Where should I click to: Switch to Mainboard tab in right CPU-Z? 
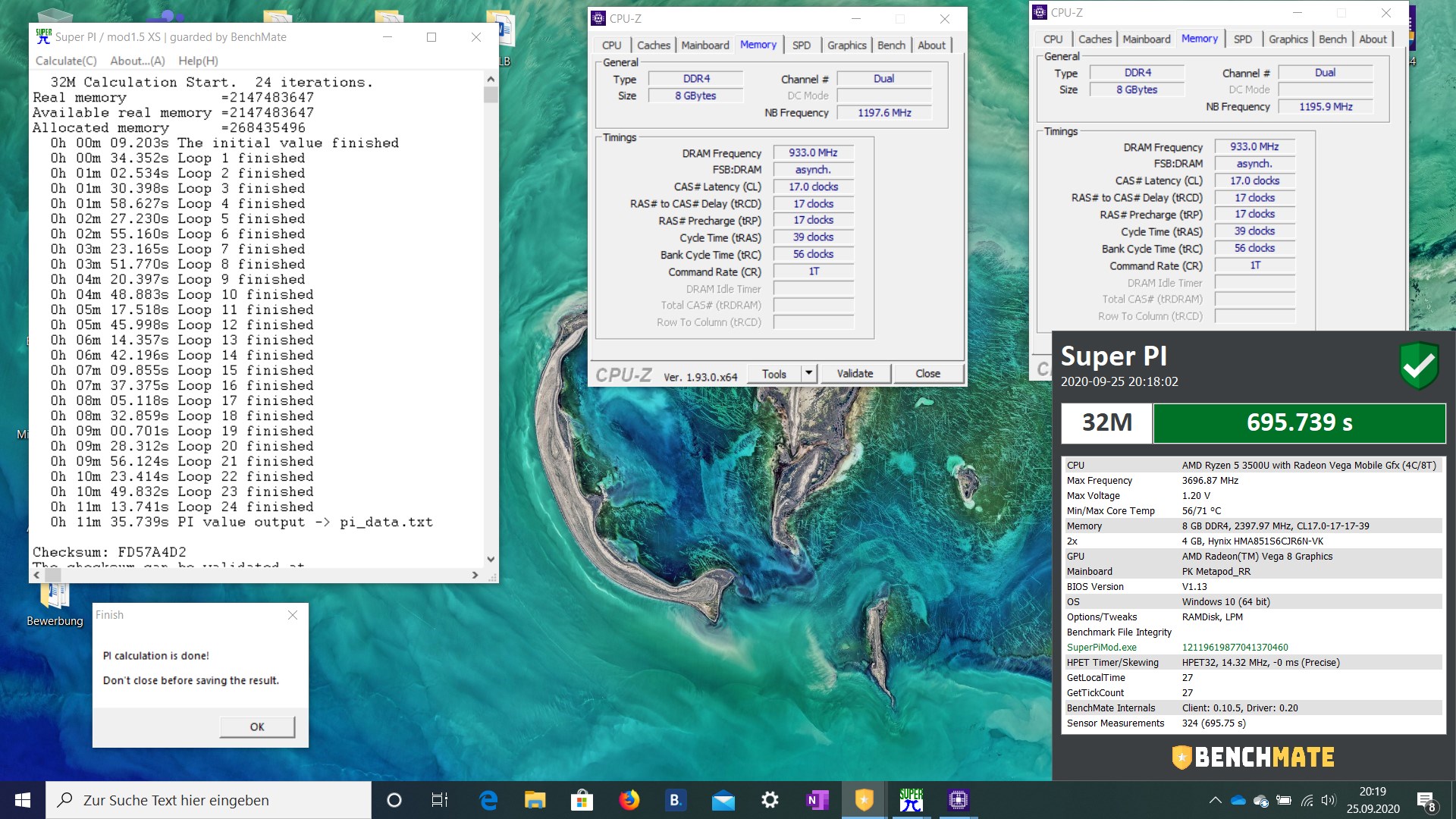click(1146, 39)
